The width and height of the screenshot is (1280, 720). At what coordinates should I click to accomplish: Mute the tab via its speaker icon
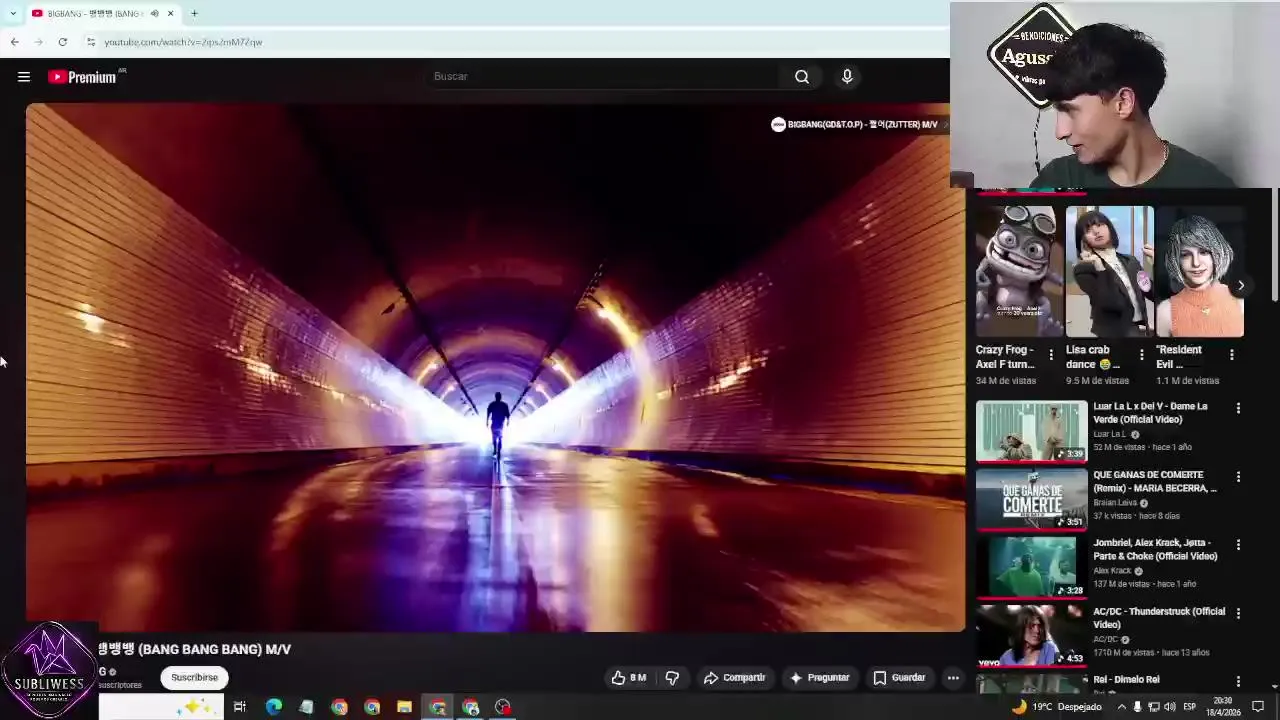point(154,13)
